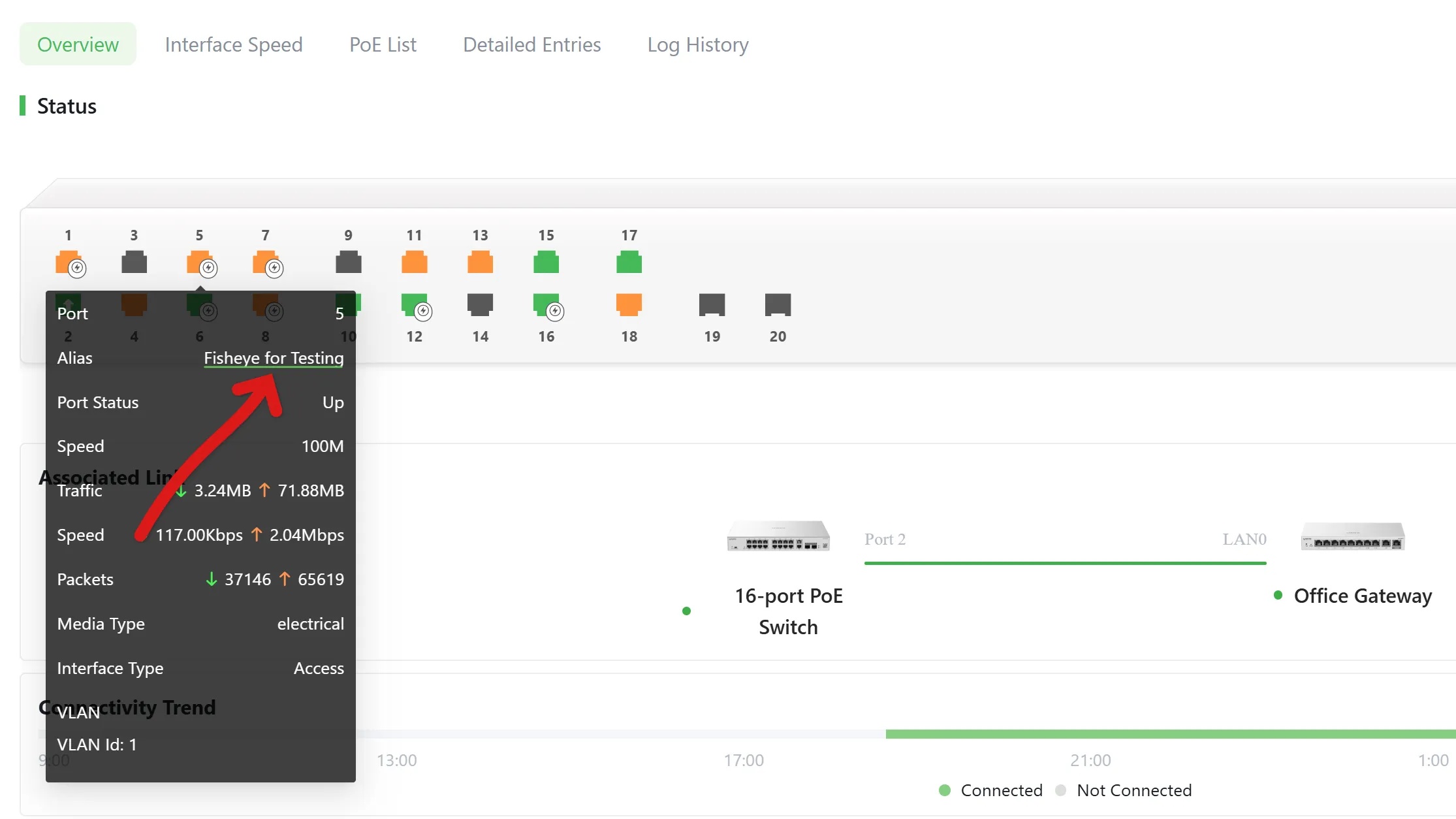This screenshot has height=819, width=1456.
Task: Select gray port 14 icon
Action: tap(480, 304)
